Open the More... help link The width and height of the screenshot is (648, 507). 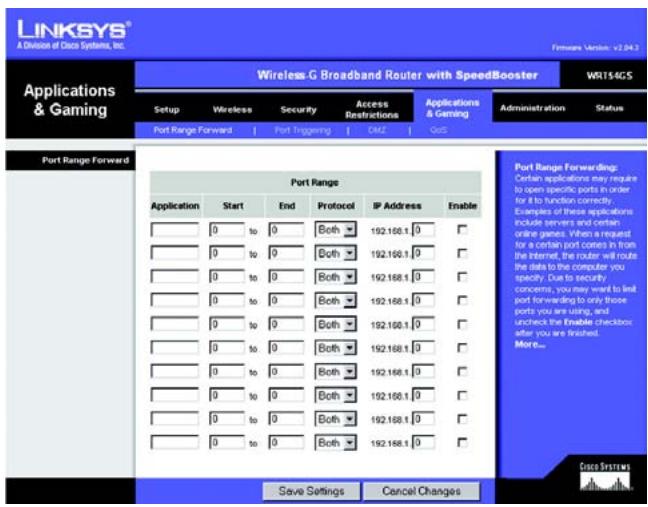click(x=529, y=344)
